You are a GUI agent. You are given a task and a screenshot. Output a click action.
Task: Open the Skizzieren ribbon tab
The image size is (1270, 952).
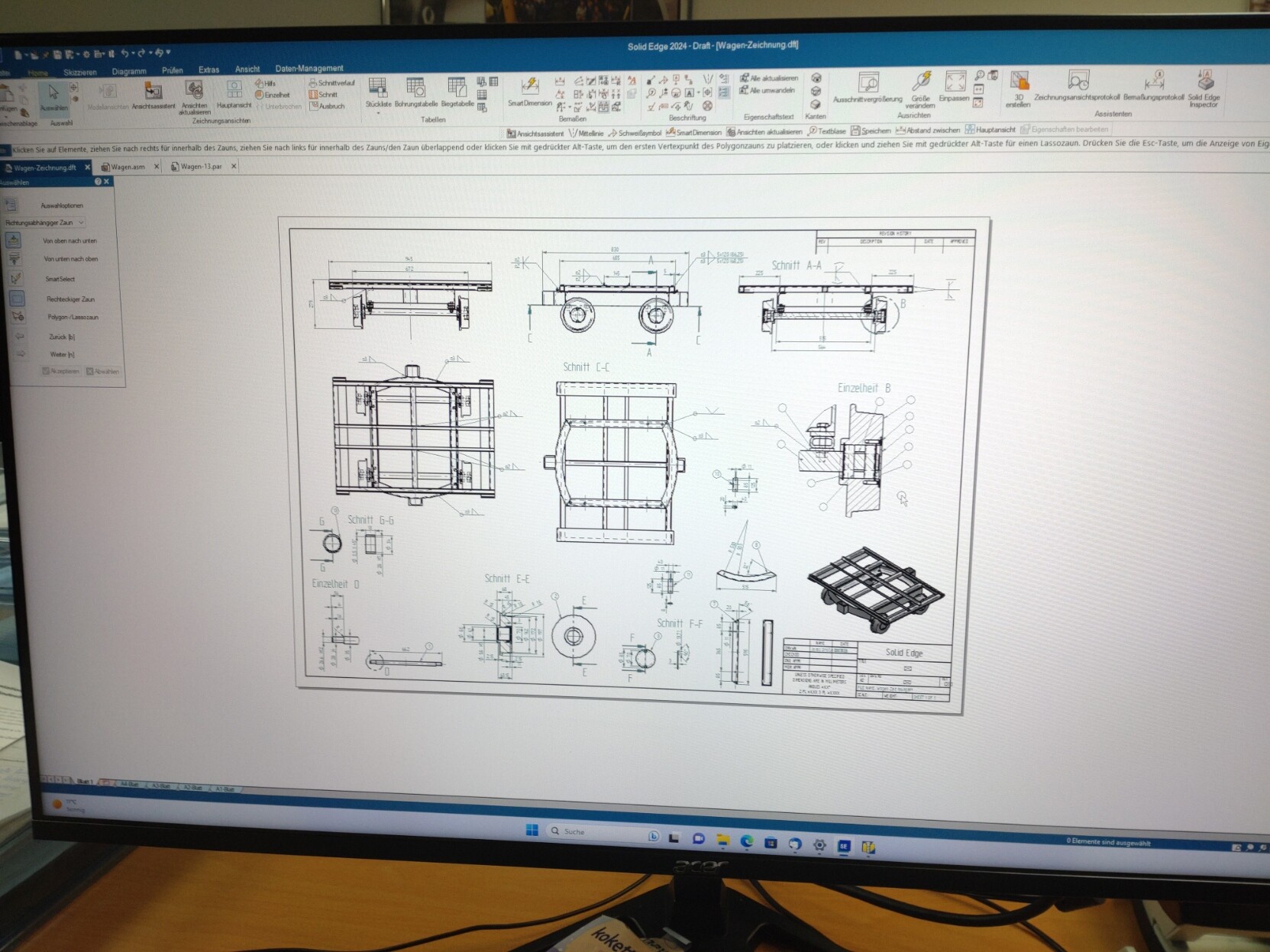(x=80, y=72)
